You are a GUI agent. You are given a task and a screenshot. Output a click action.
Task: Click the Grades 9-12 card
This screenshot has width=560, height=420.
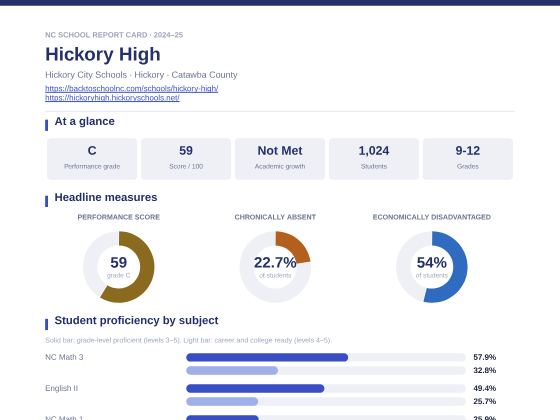[468, 159]
